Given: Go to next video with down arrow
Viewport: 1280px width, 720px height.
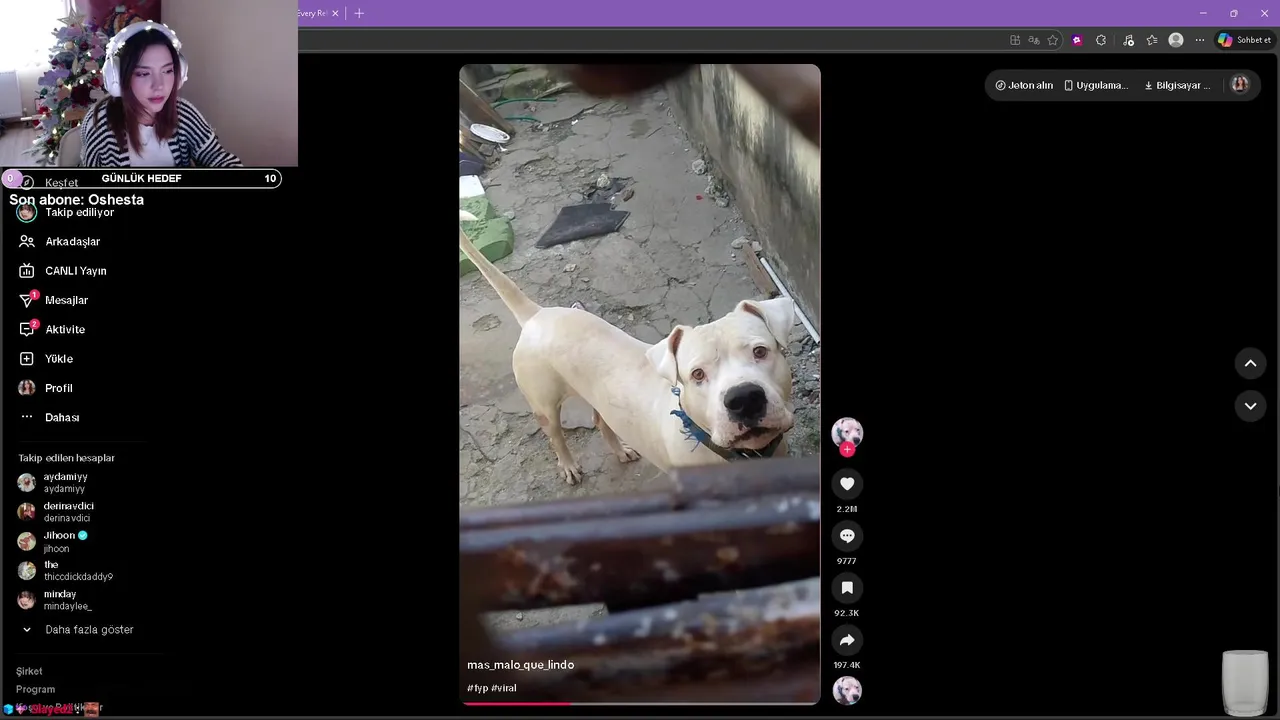Looking at the screenshot, I should (x=1250, y=406).
